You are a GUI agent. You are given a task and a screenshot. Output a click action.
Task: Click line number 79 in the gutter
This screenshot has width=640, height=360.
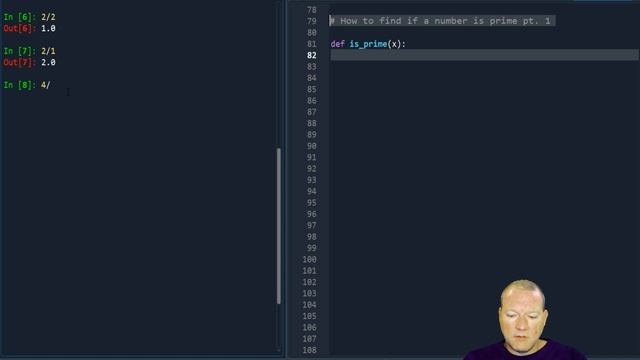(x=311, y=21)
